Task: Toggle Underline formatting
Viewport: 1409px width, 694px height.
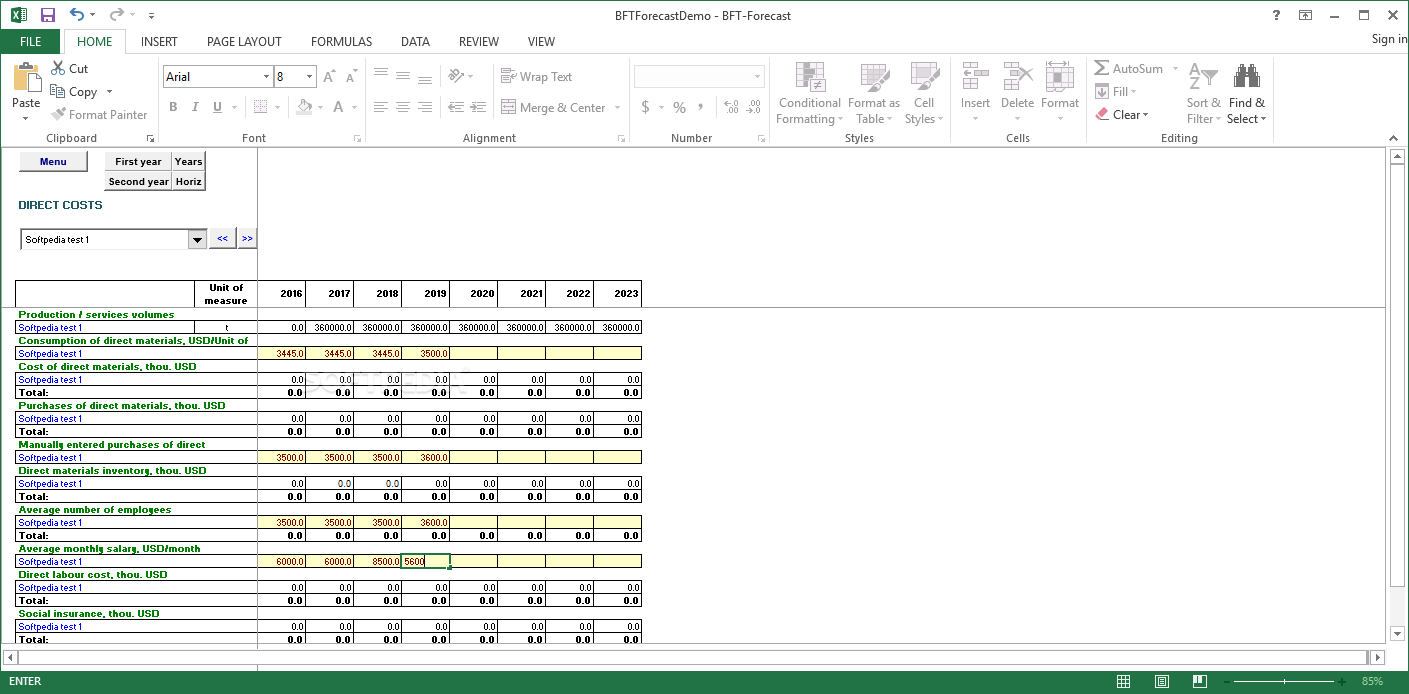Action: pos(217,107)
